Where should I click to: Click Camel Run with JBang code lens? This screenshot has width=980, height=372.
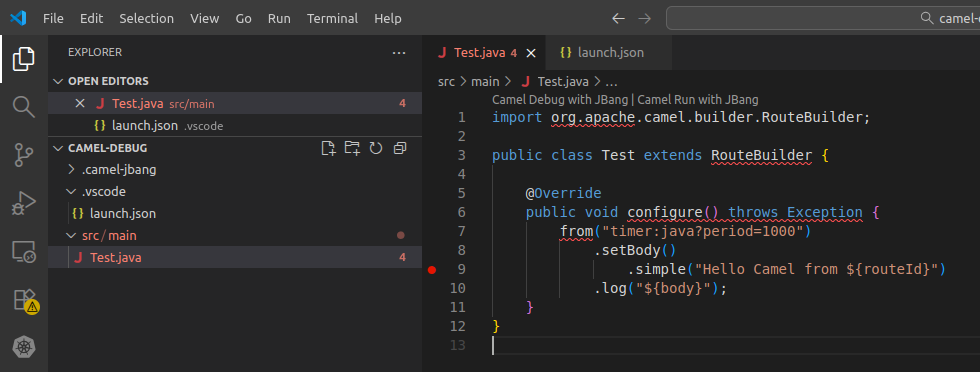pyautogui.click(x=698, y=99)
